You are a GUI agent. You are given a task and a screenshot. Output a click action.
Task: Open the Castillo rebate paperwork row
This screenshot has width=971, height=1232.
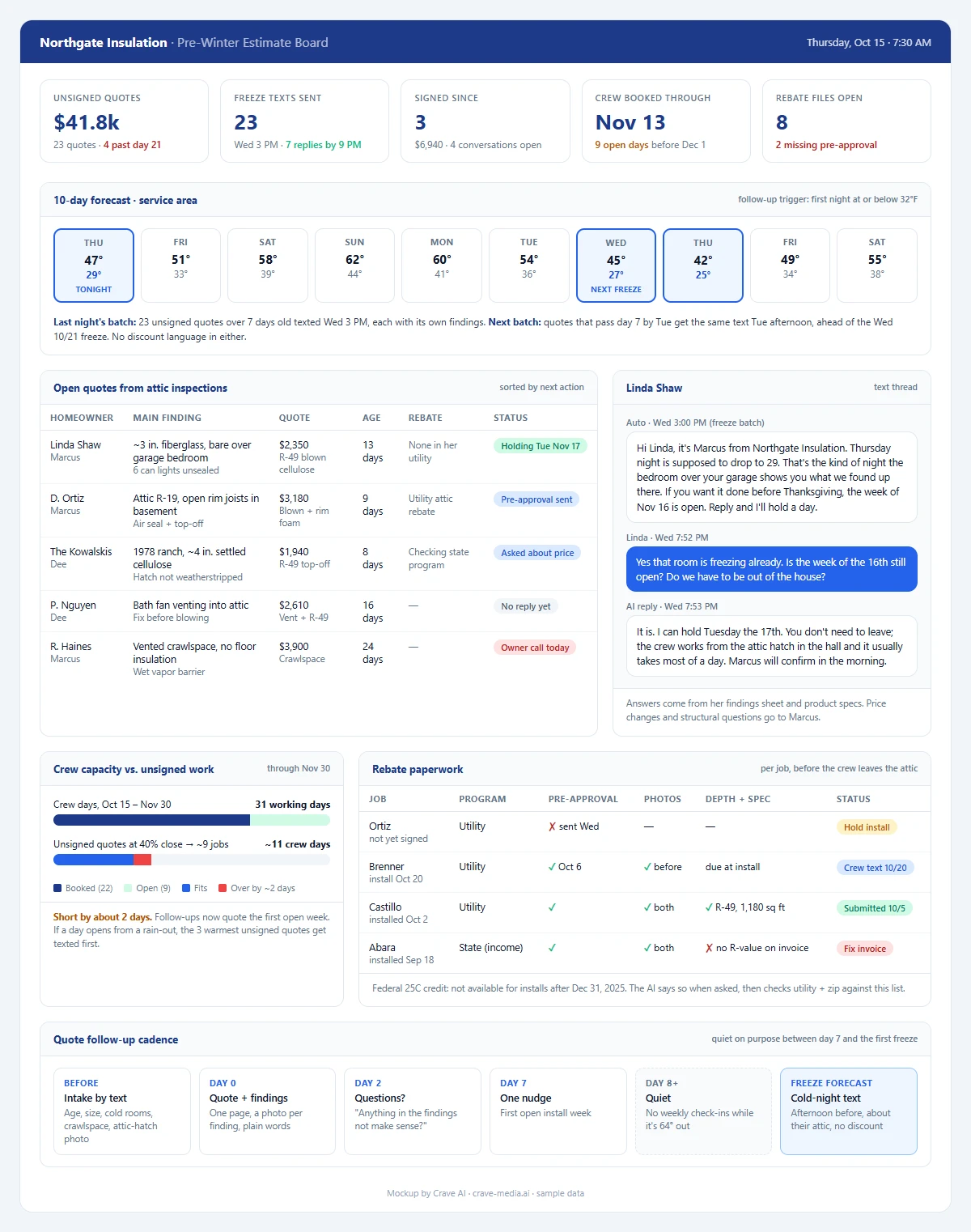645,913
